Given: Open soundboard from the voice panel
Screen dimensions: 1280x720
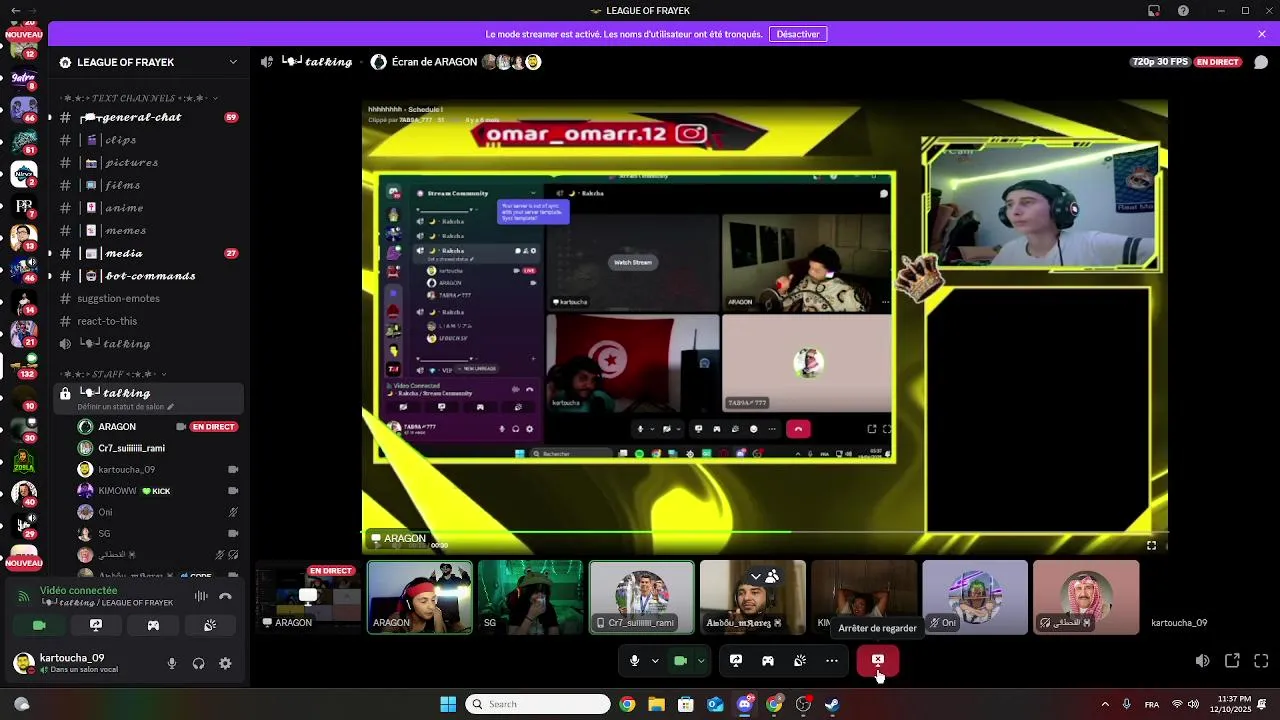Looking at the screenshot, I should pos(210,625).
